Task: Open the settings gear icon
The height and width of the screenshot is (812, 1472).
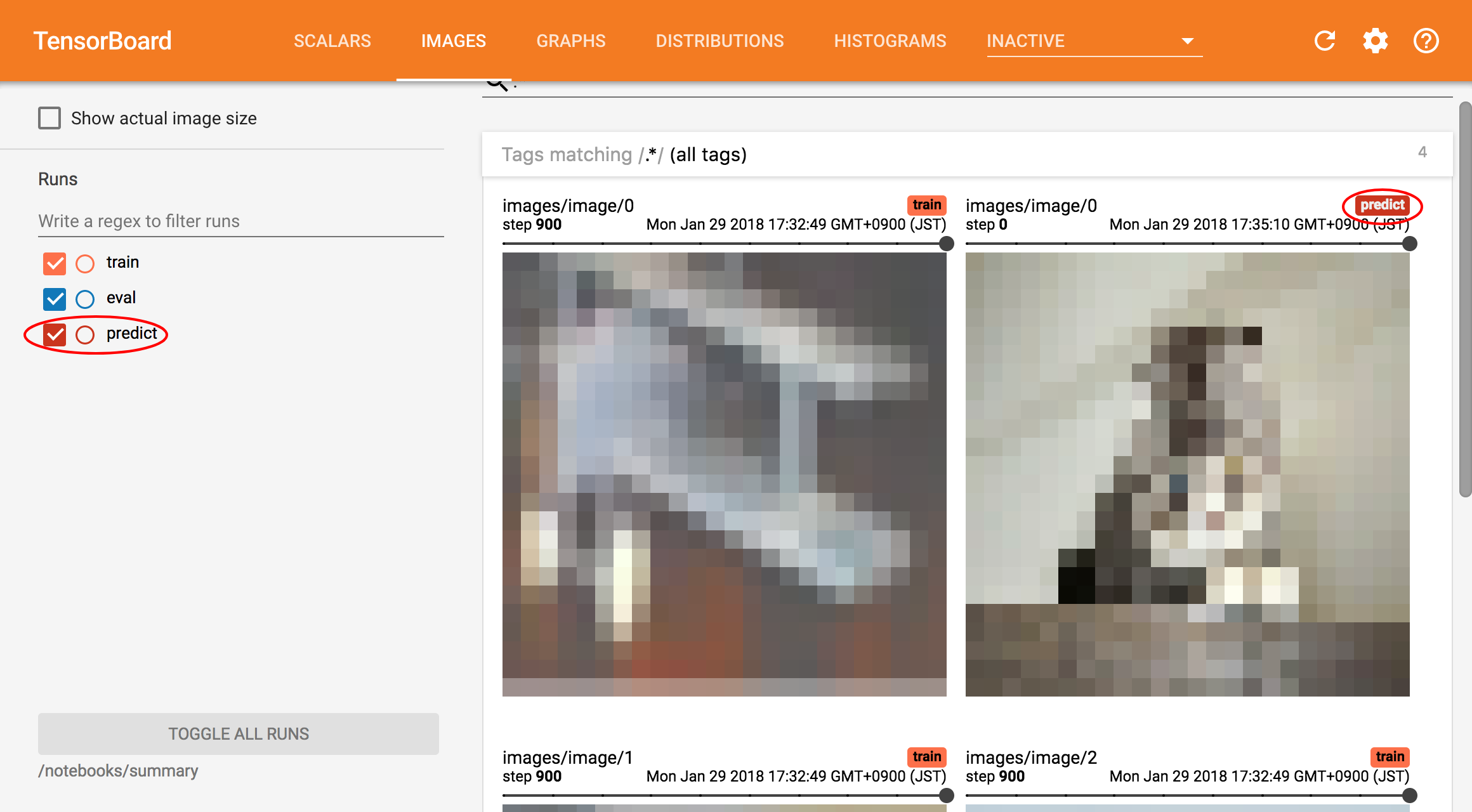Action: pyautogui.click(x=1376, y=41)
